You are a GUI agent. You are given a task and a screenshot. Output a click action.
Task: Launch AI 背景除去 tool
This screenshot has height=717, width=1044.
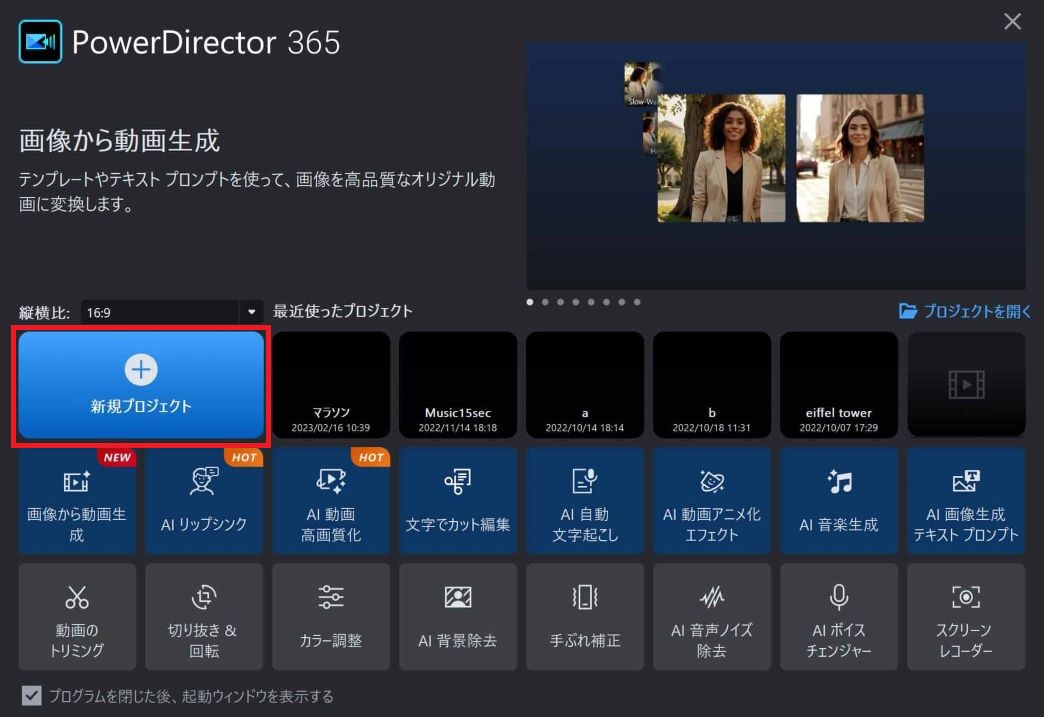pyautogui.click(x=458, y=617)
